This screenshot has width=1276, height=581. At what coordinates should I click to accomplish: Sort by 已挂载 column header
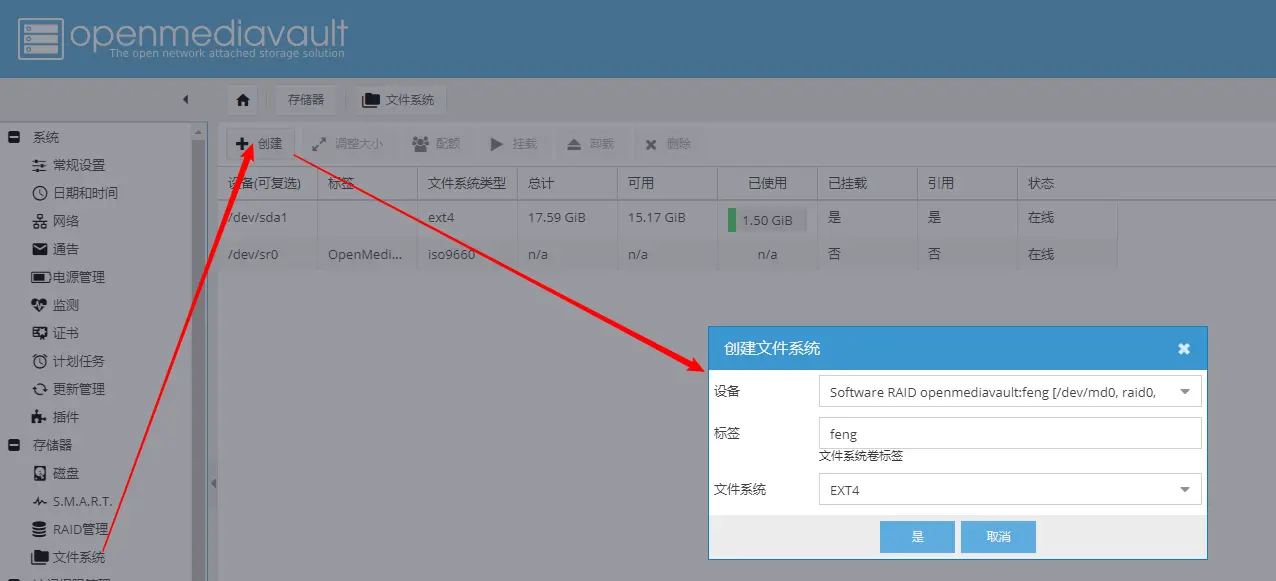click(x=867, y=183)
